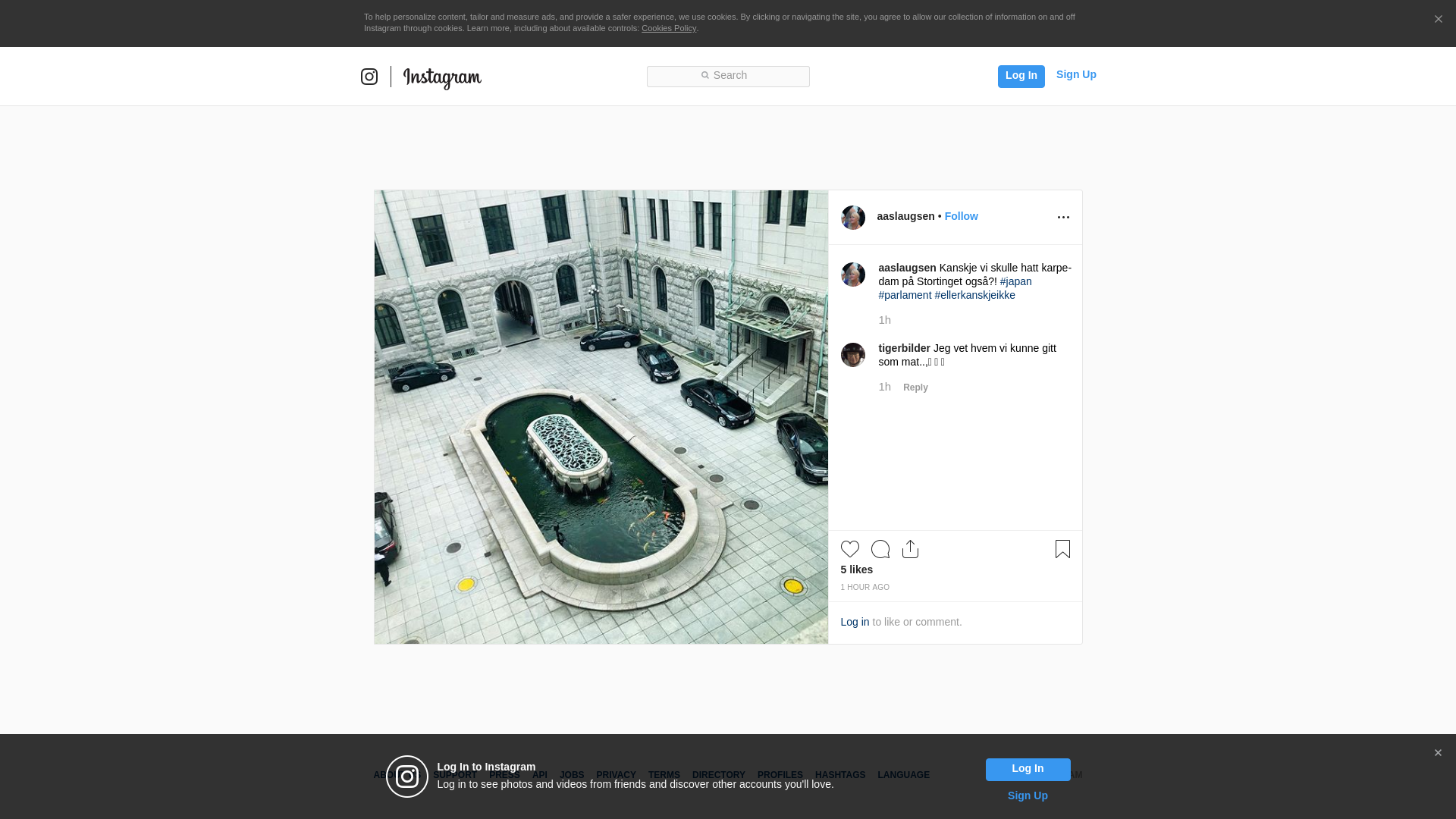
Task: Open the DIRECTORY footer link
Action: [x=719, y=775]
